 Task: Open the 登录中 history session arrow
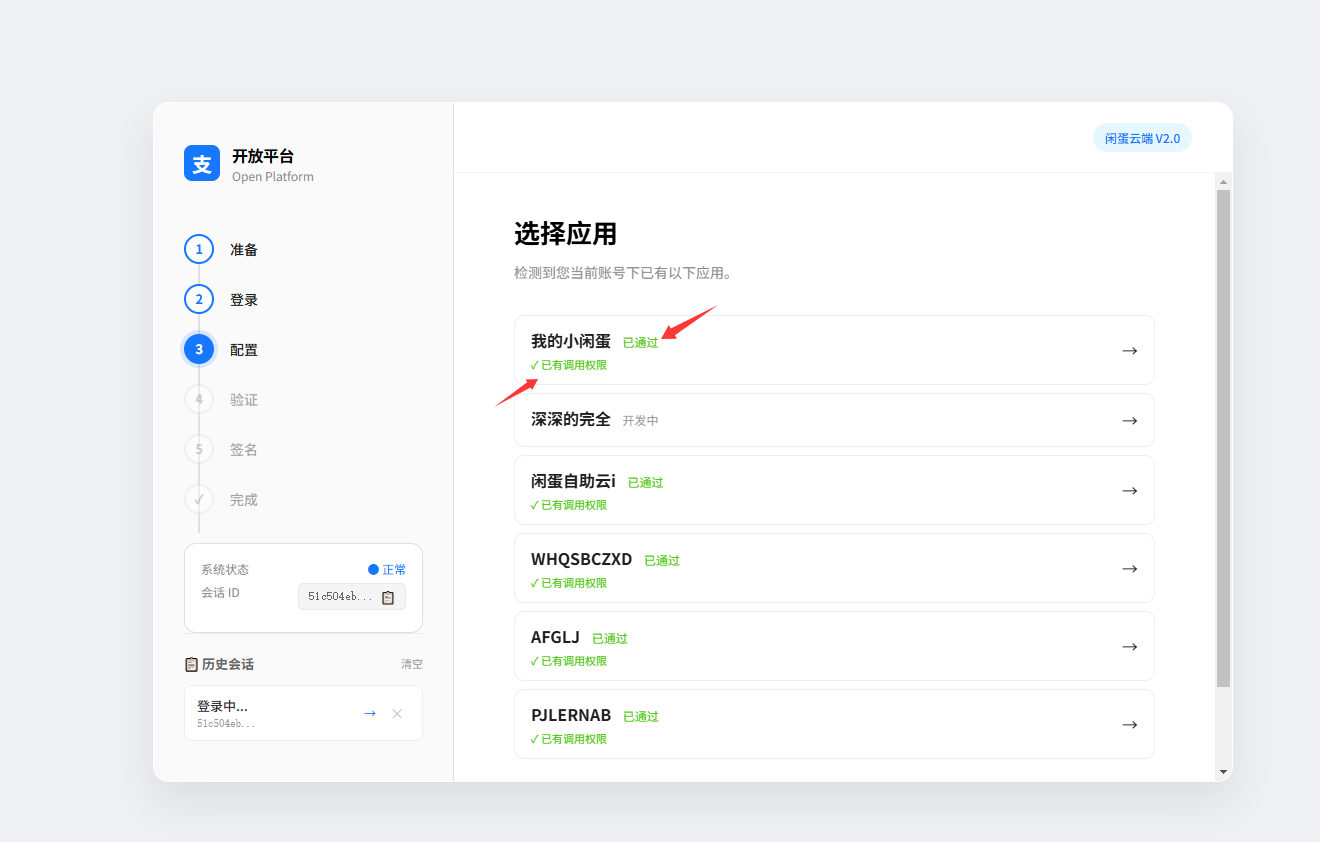(370, 713)
